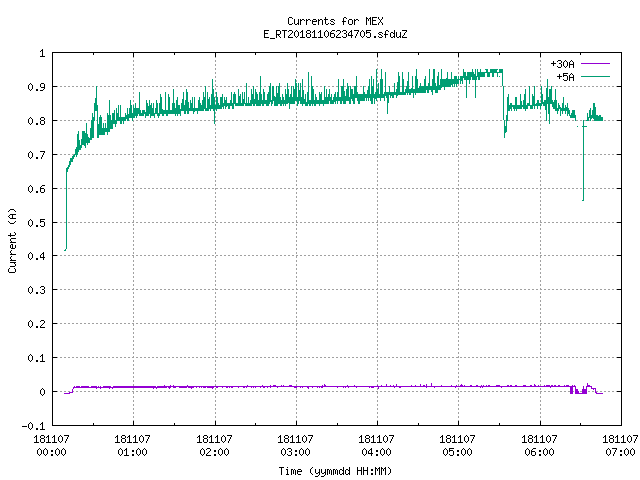Click the y-axis tick label 0.4
This screenshot has width=640, height=480.
[x=36, y=256]
